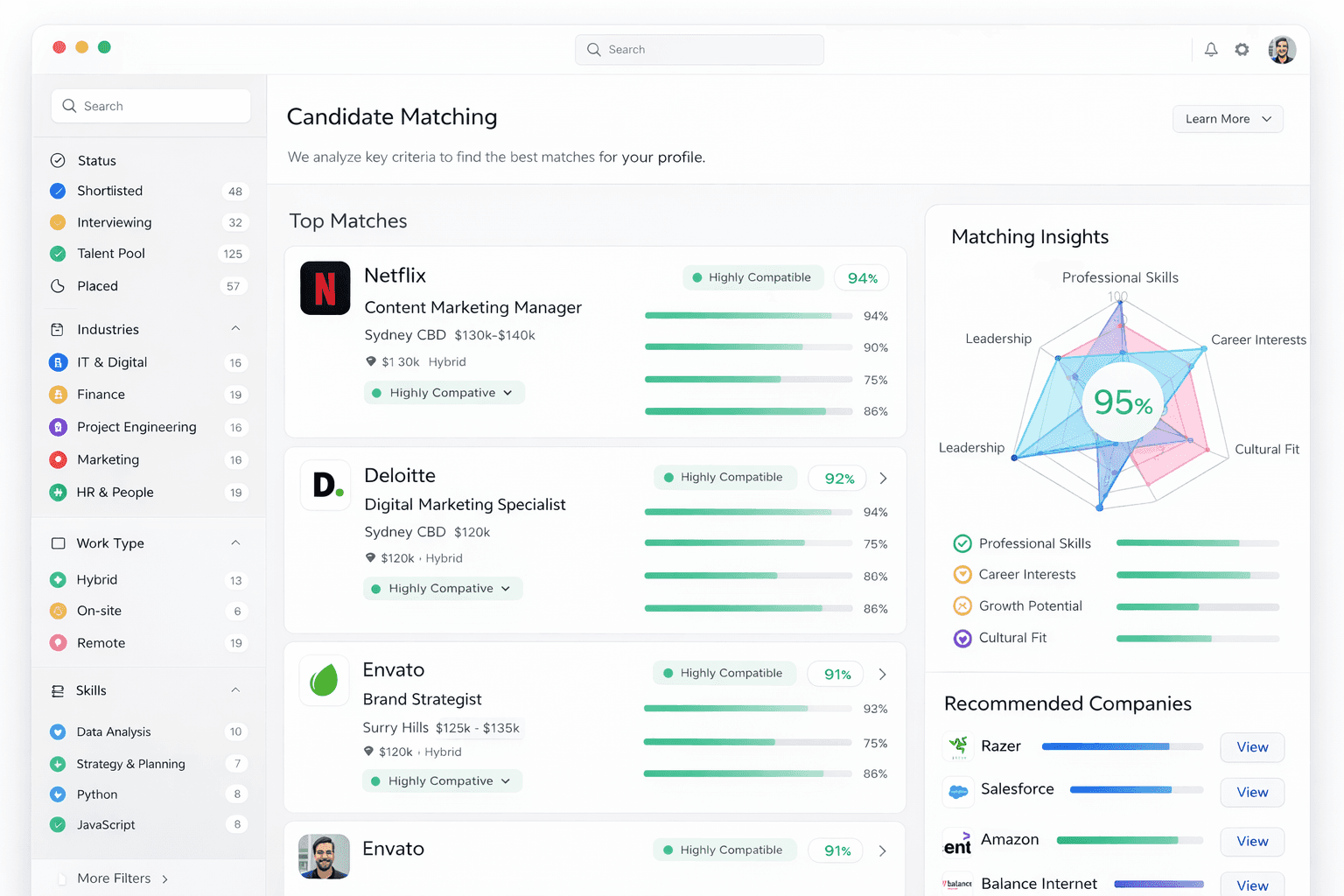Click the Skills section icon

[58, 691]
